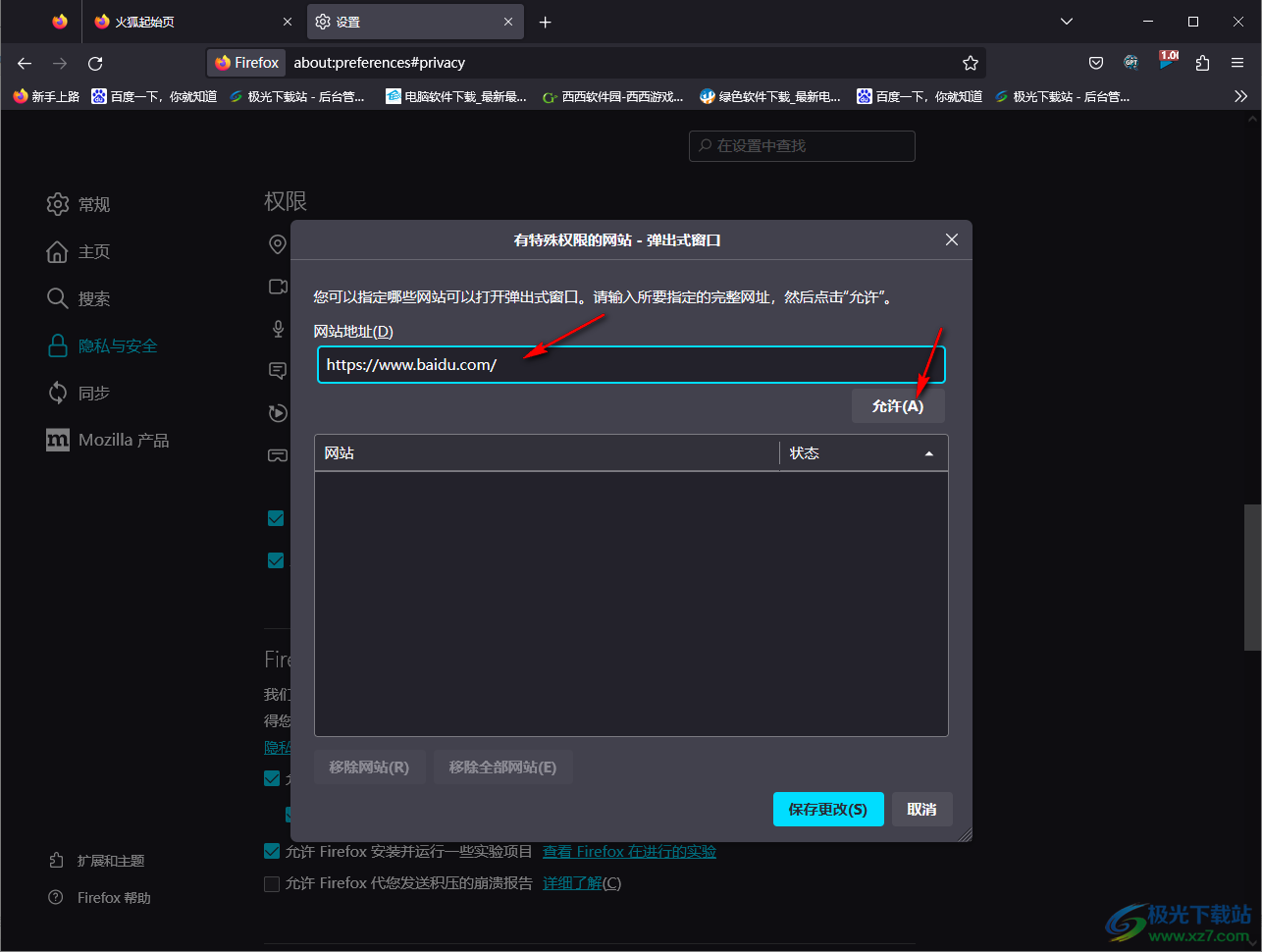This screenshot has width=1262, height=952.
Task: Open the 西西软件园 bookmark
Action: tap(613, 96)
